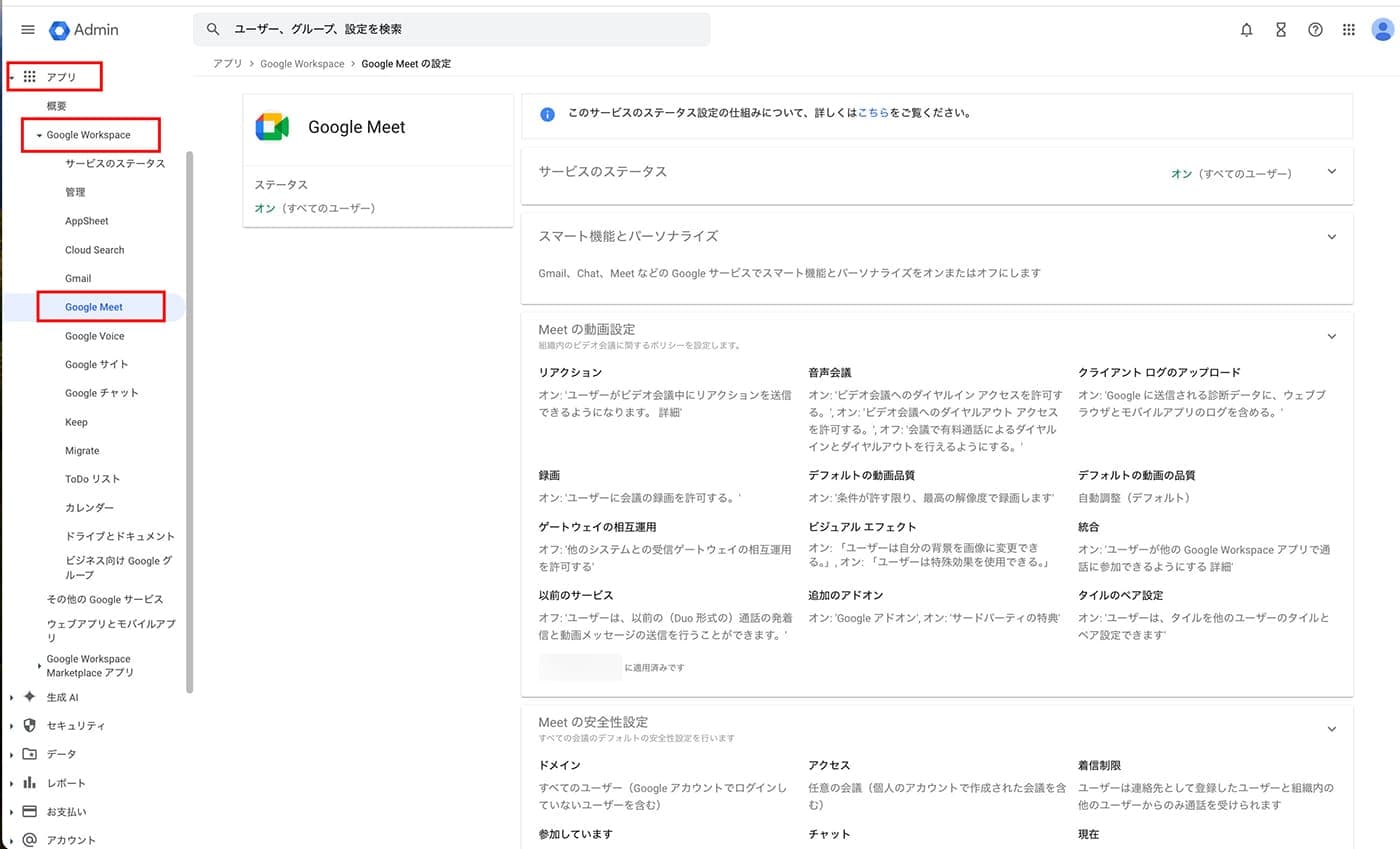Expand the レポート section arrow
The width and height of the screenshot is (1400, 849).
(x=12, y=783)
